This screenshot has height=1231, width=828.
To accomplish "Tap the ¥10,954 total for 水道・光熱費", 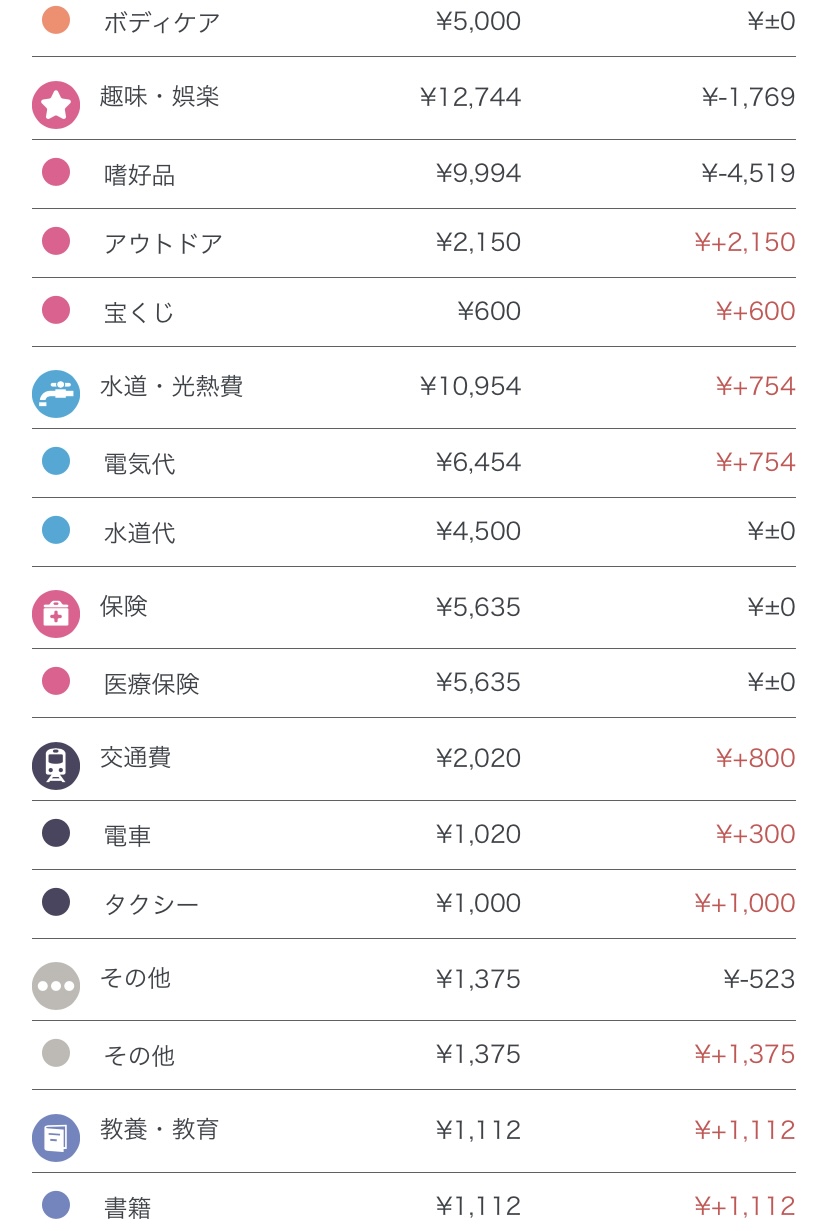I will [x=470, y=386].
